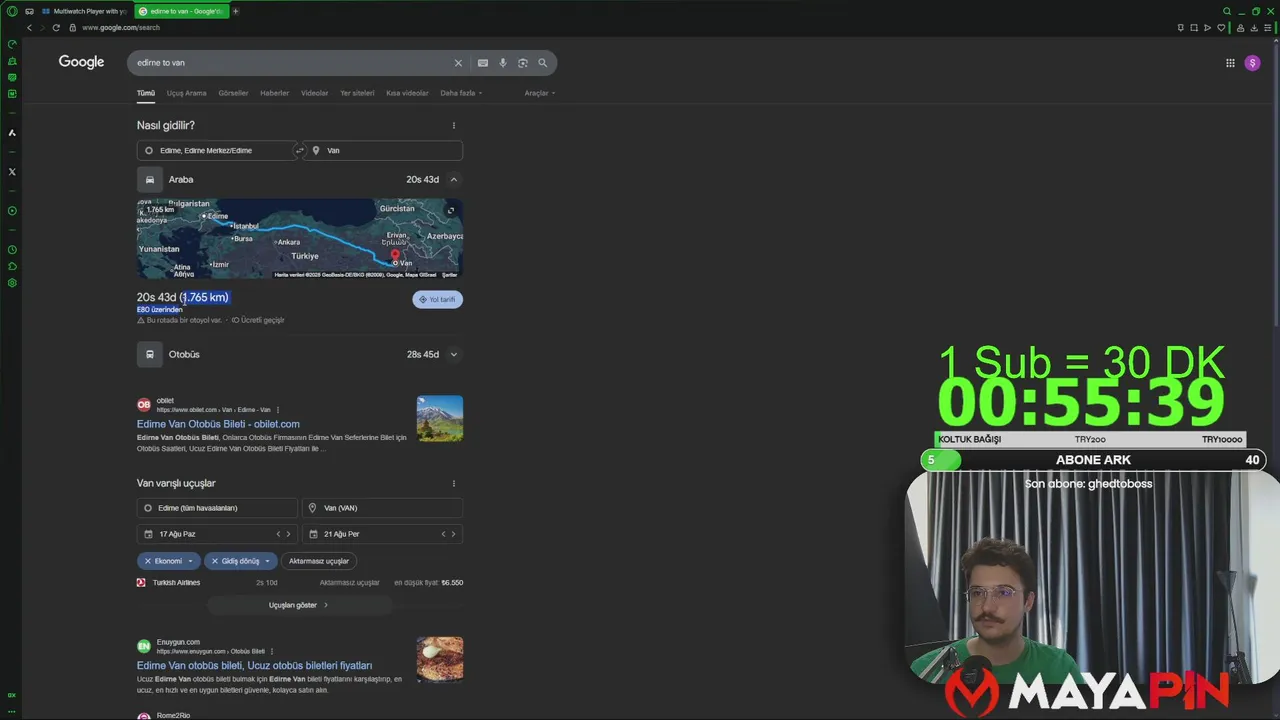Open Settings gear icon in sidebar
Screen dimensions: 1280x720
[x=12, y=283]
